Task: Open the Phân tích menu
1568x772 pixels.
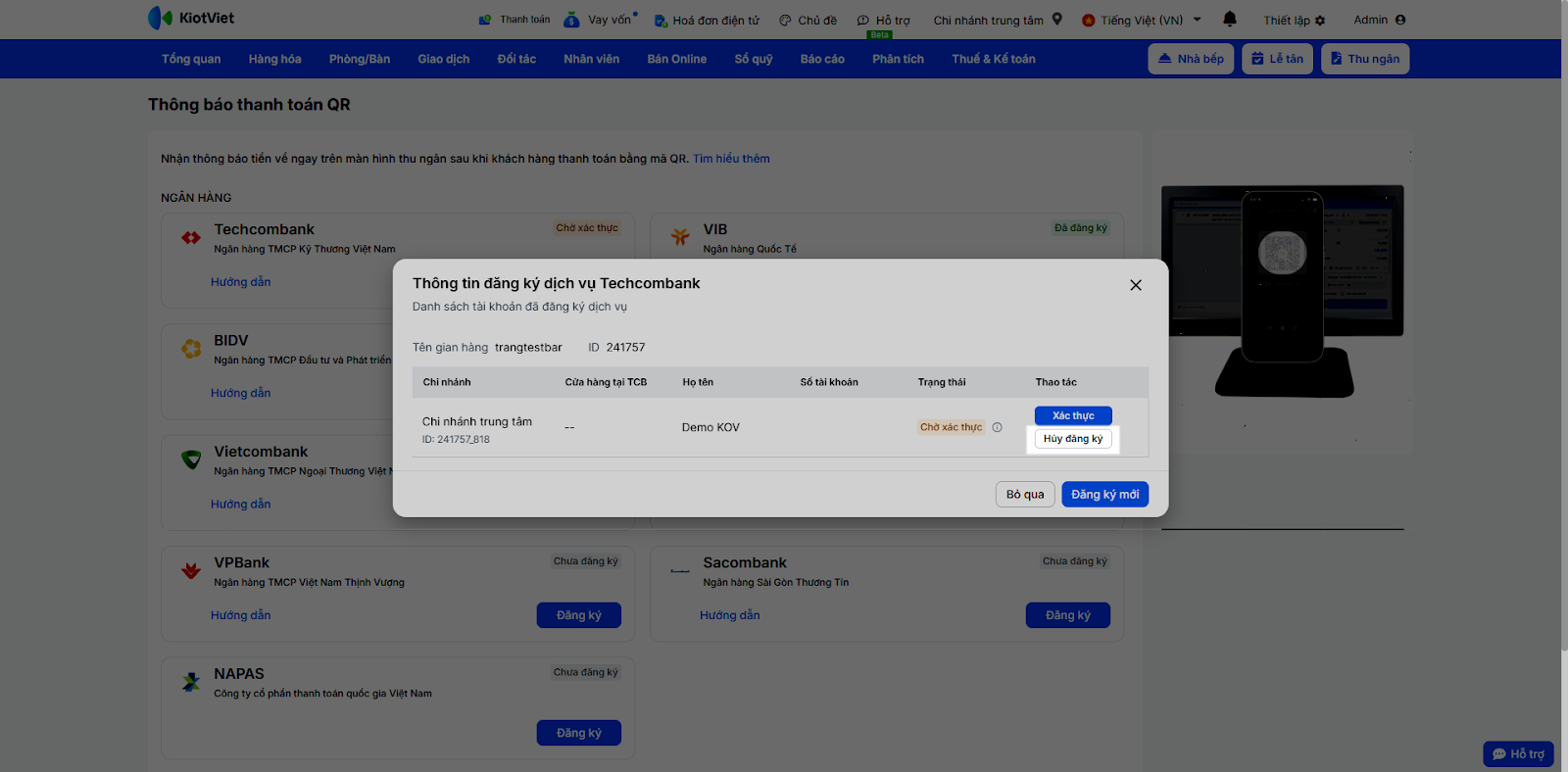Action: (899, 59)
